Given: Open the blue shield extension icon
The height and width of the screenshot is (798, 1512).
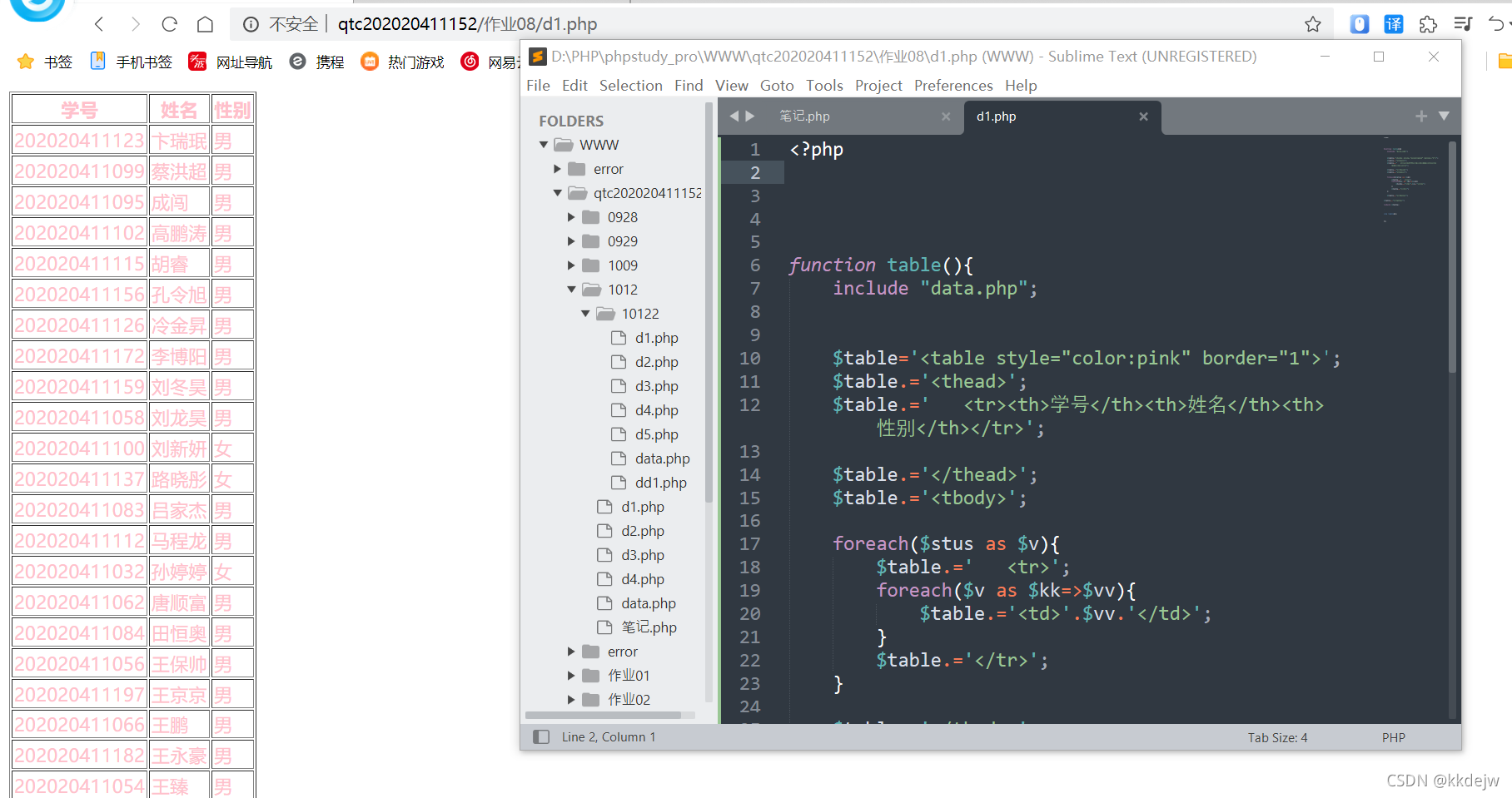Looking at the screenshot, I should (x=1360, y=24).
